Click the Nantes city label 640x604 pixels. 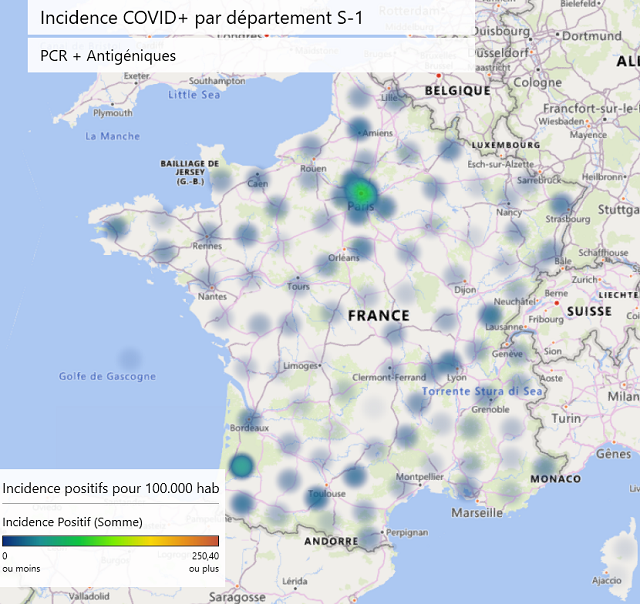(x=213, y=297)
